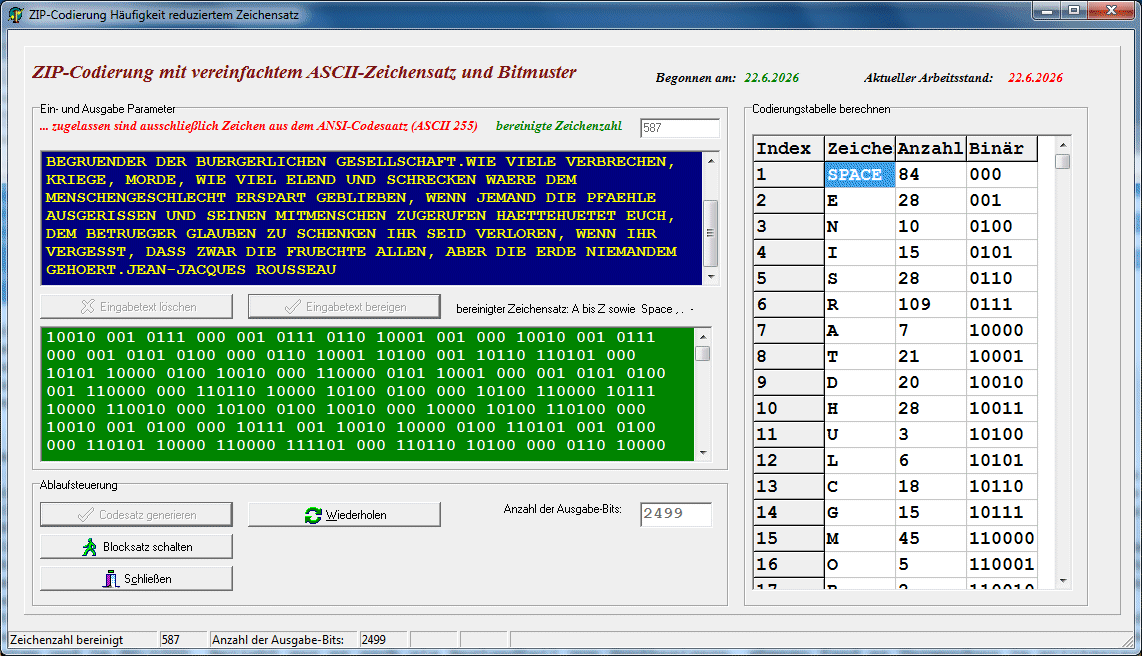Click binary code 110001 for letter O
Viewport: 1142px width, 656px height.
pos(1001,564)
